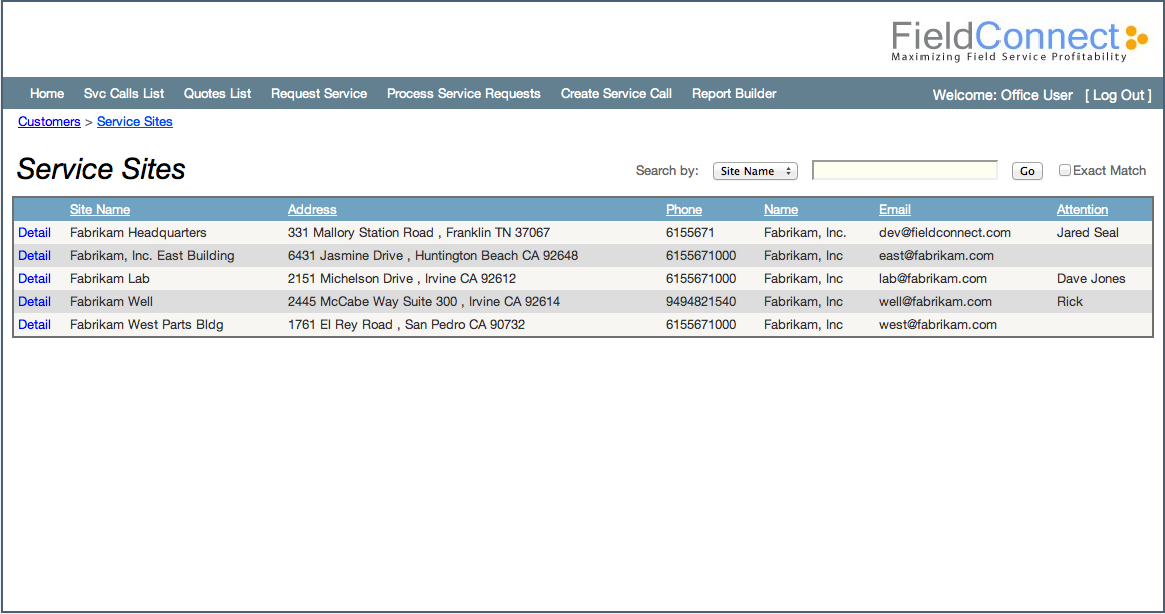Select the Fabrikam Headquarters site name
This screenshot has height=614, width=1165.
pos(138,233)
